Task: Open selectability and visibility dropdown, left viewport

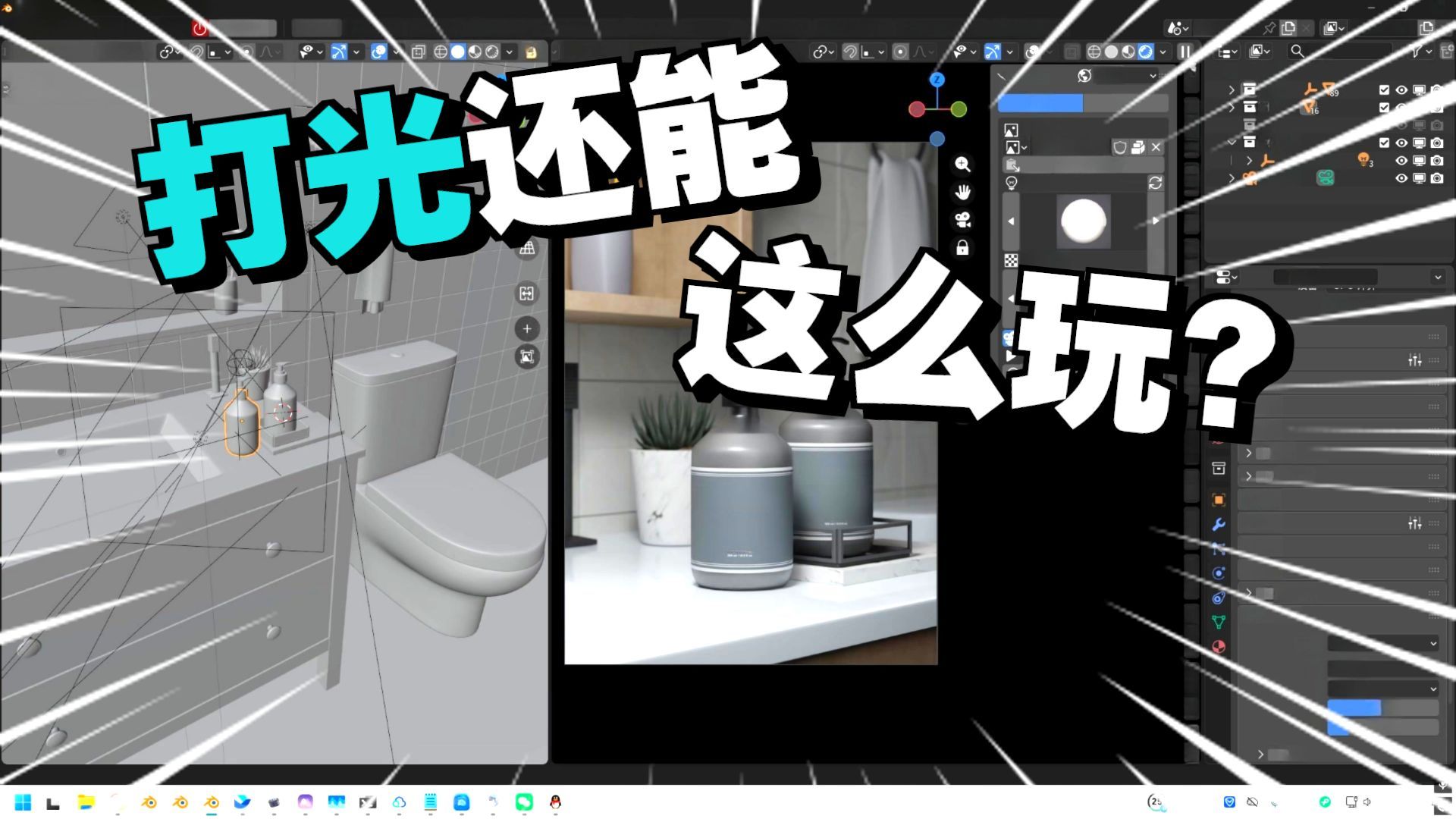Action: [x=310, y=52]
